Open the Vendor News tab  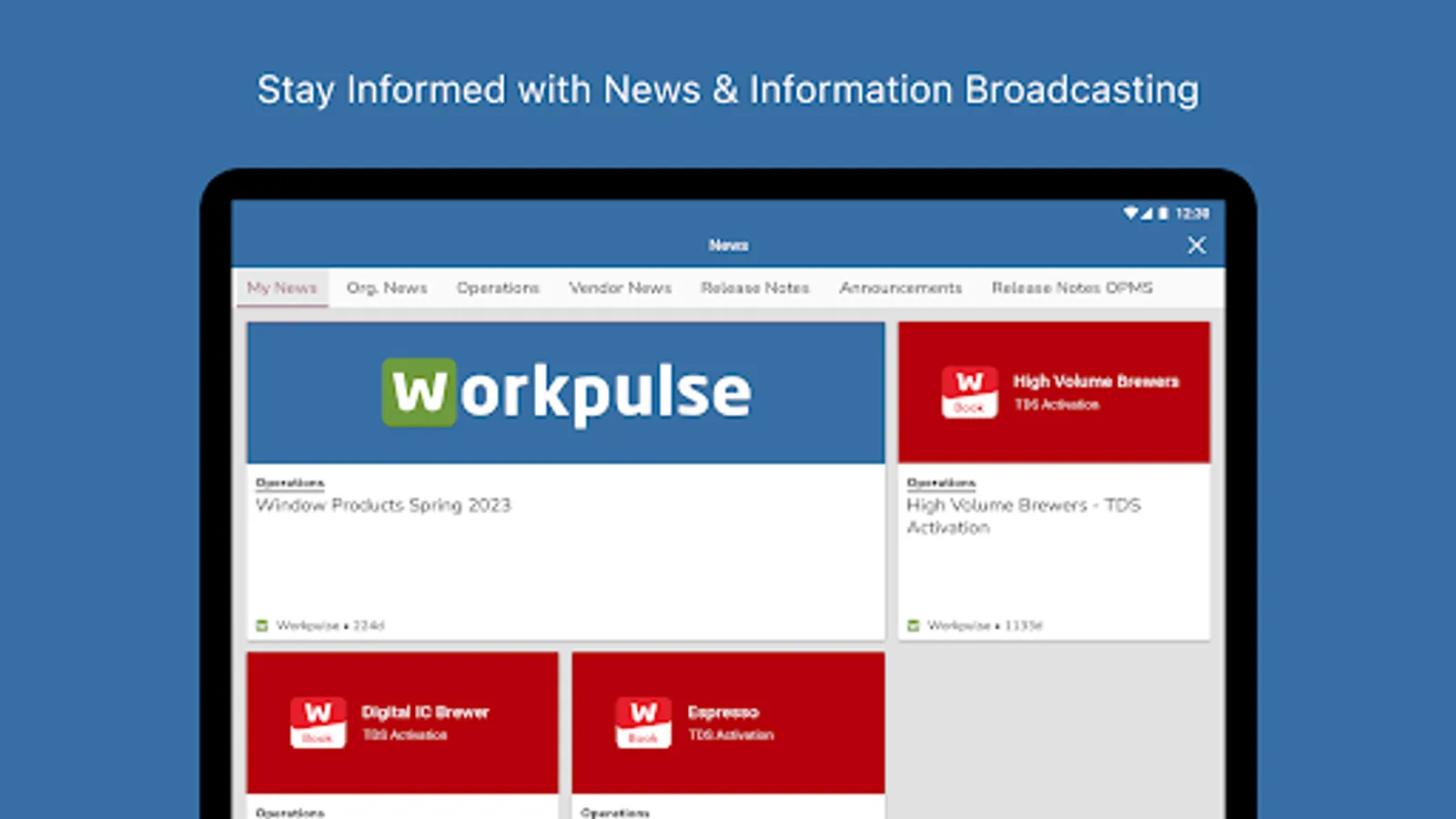pyautogui.click(x=621, y=288)
